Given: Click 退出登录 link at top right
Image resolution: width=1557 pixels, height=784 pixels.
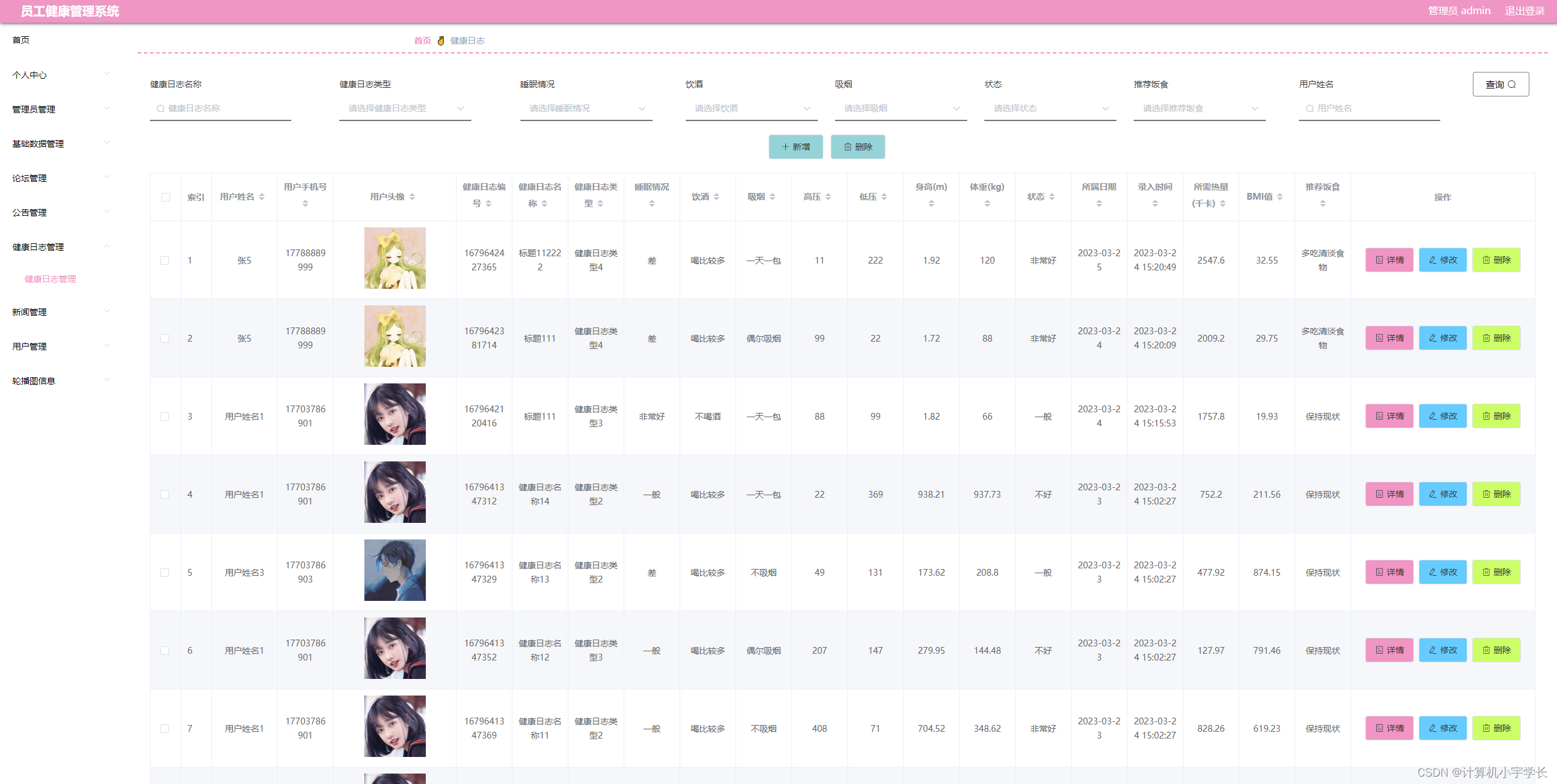Looking at the screenshot, I should click(x=1524, y=10).
